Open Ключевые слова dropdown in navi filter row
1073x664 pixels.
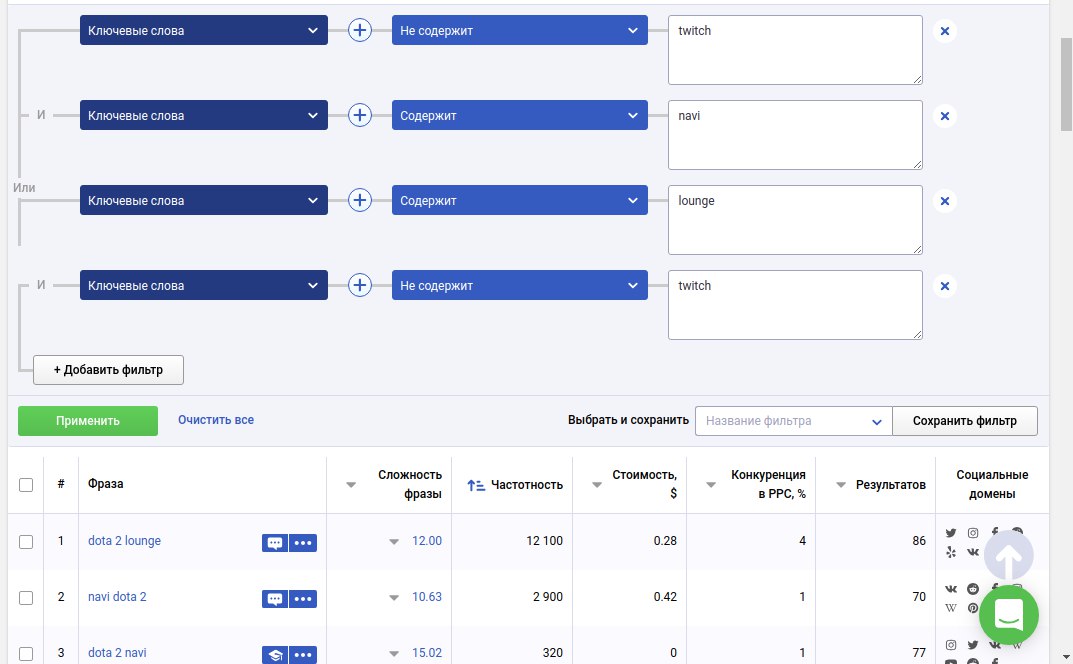(204, 115)
